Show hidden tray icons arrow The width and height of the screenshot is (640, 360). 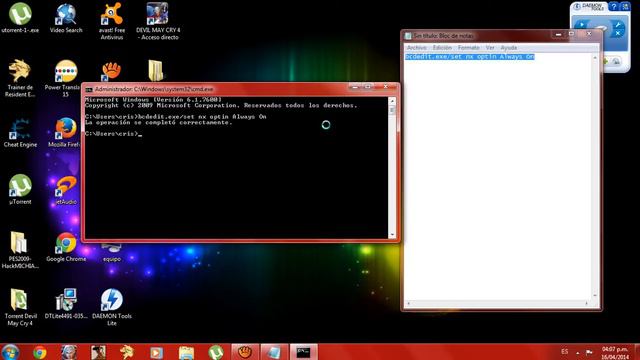(578, 352)
